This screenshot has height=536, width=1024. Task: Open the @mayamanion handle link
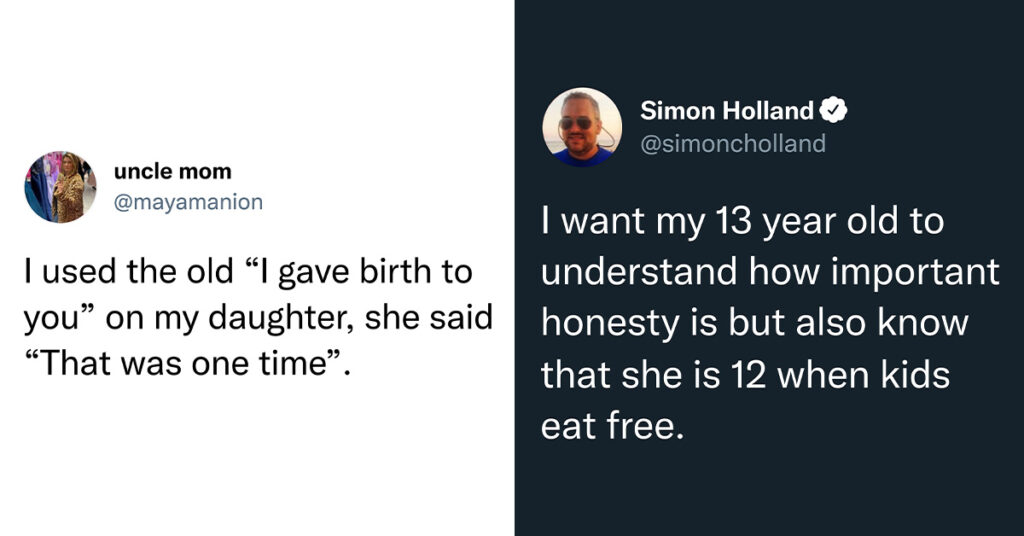pyautogui.click(x=188, y=202)
